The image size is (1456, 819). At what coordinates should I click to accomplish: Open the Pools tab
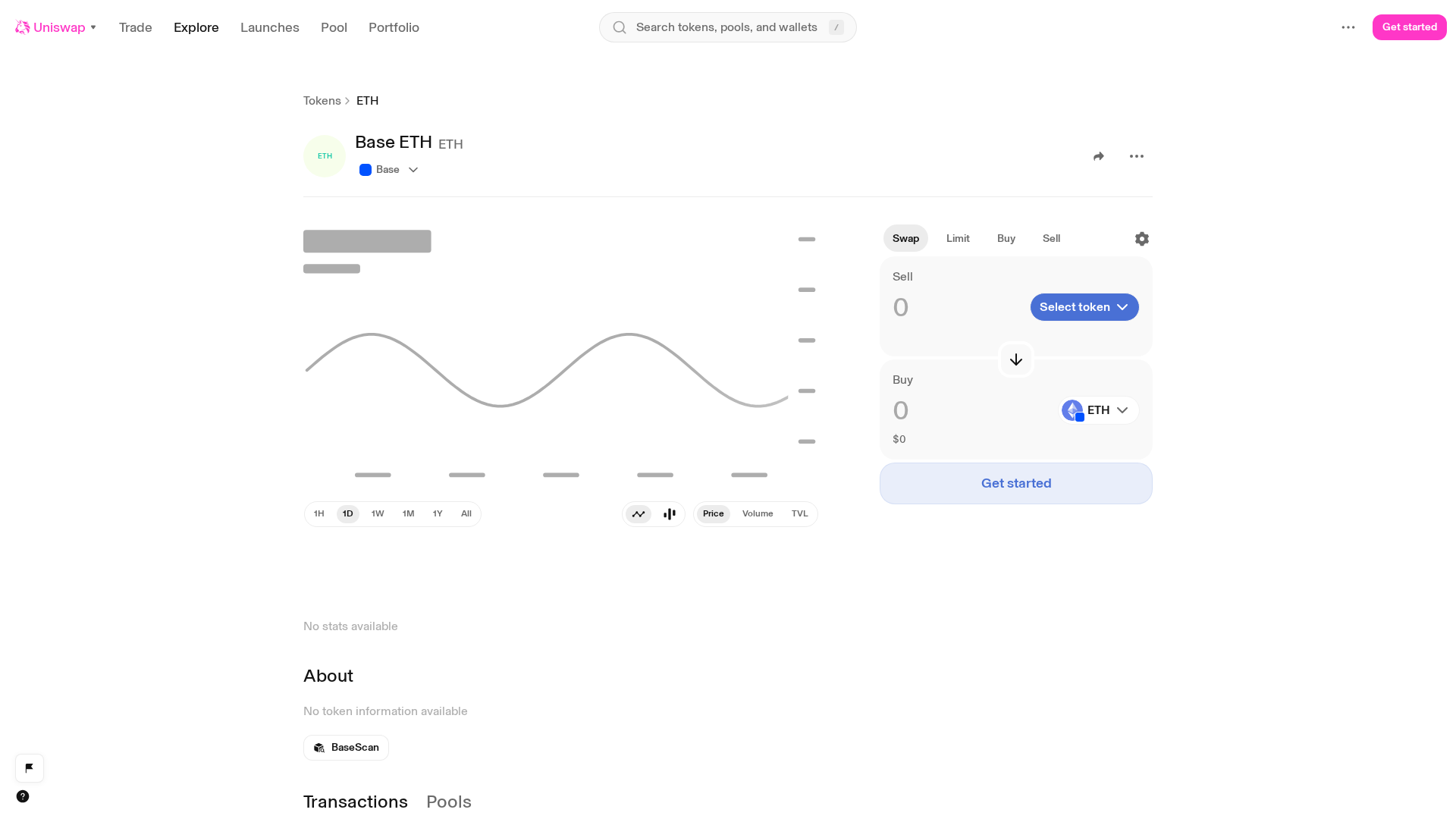tap(449, 802)
